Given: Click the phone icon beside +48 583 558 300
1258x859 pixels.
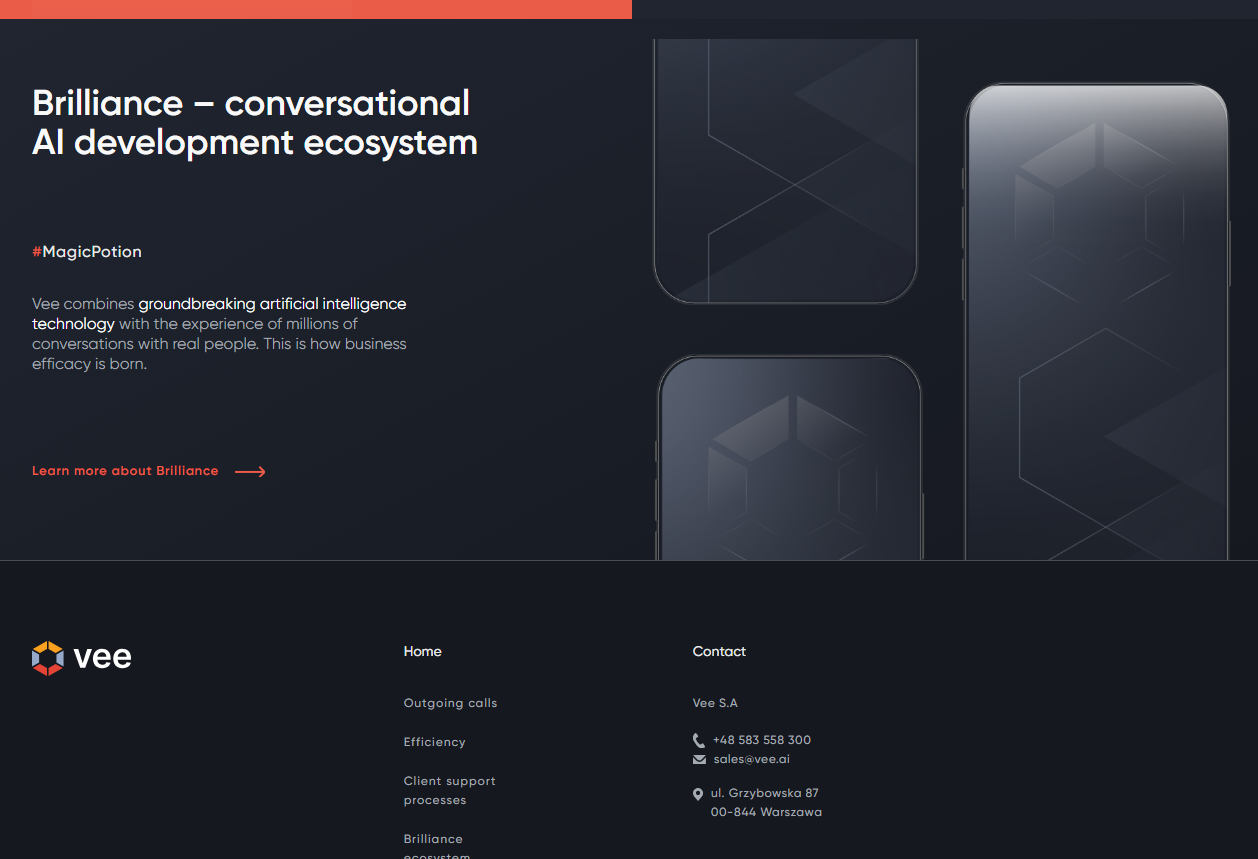Looking at the screenshot, I should [x=698, y=741].
